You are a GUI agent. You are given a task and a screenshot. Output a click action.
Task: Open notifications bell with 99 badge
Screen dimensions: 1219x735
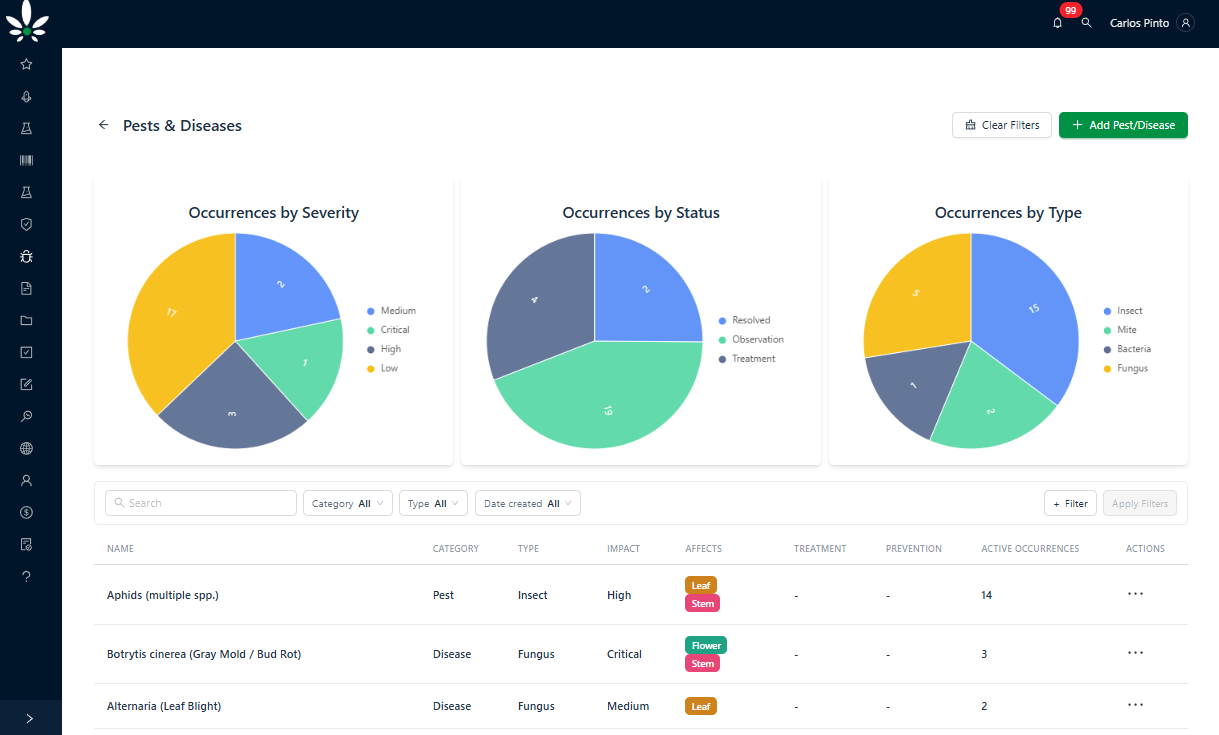[1058, 22]
